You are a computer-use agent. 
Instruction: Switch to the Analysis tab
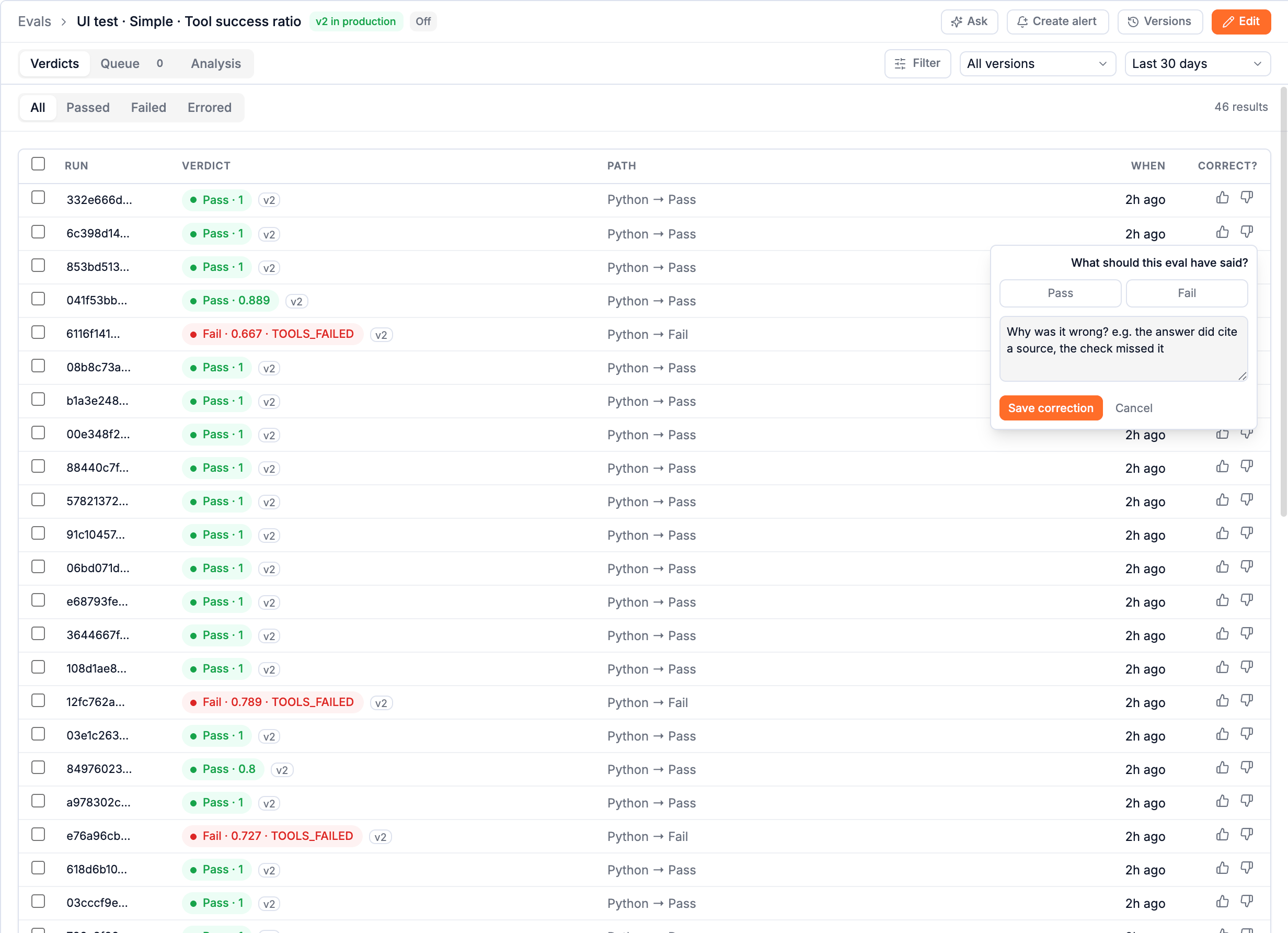click(216, 64)
